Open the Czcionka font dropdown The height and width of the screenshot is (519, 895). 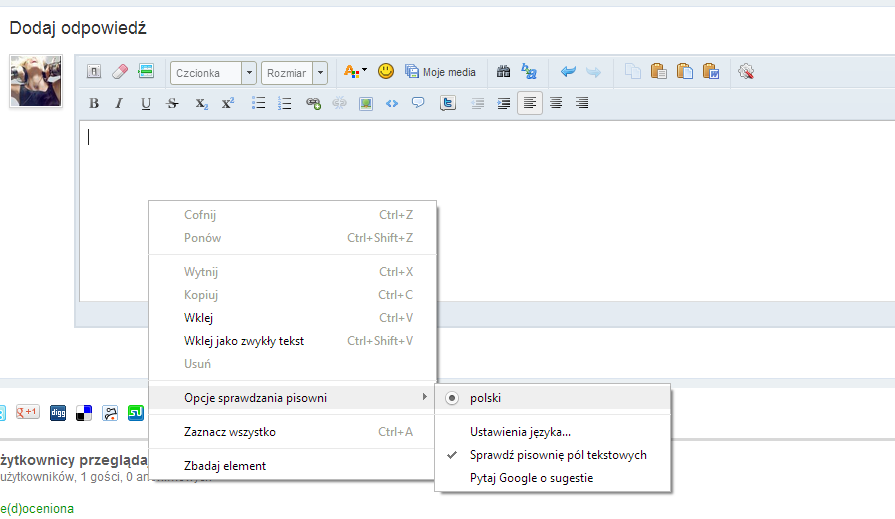click(x=213, y=73)
